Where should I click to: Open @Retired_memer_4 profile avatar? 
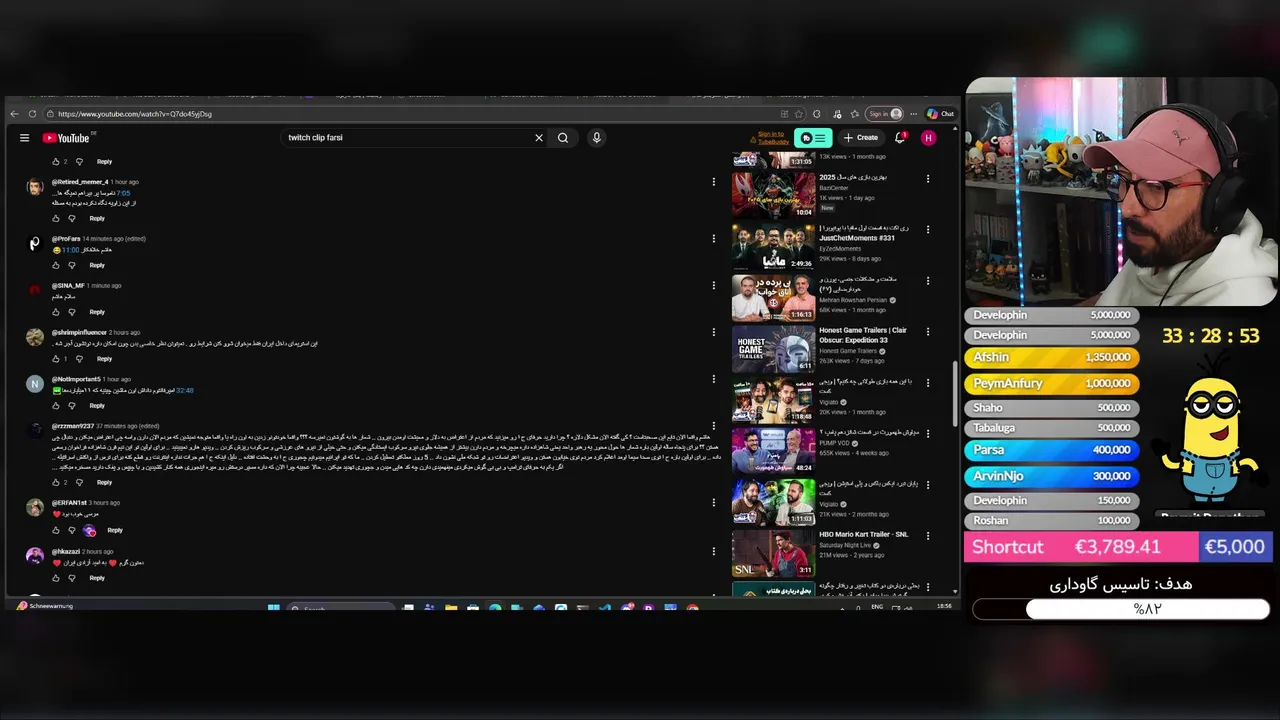coord(35,187)
